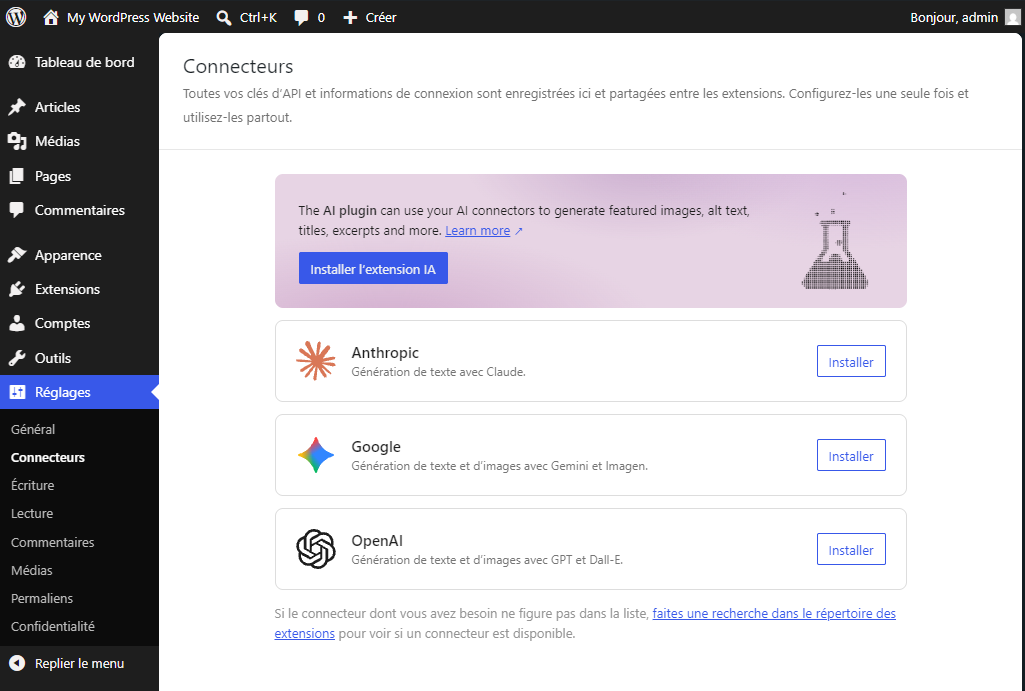Click Installer l'extension IA button
1025x691 pixels.
(373, 268)
